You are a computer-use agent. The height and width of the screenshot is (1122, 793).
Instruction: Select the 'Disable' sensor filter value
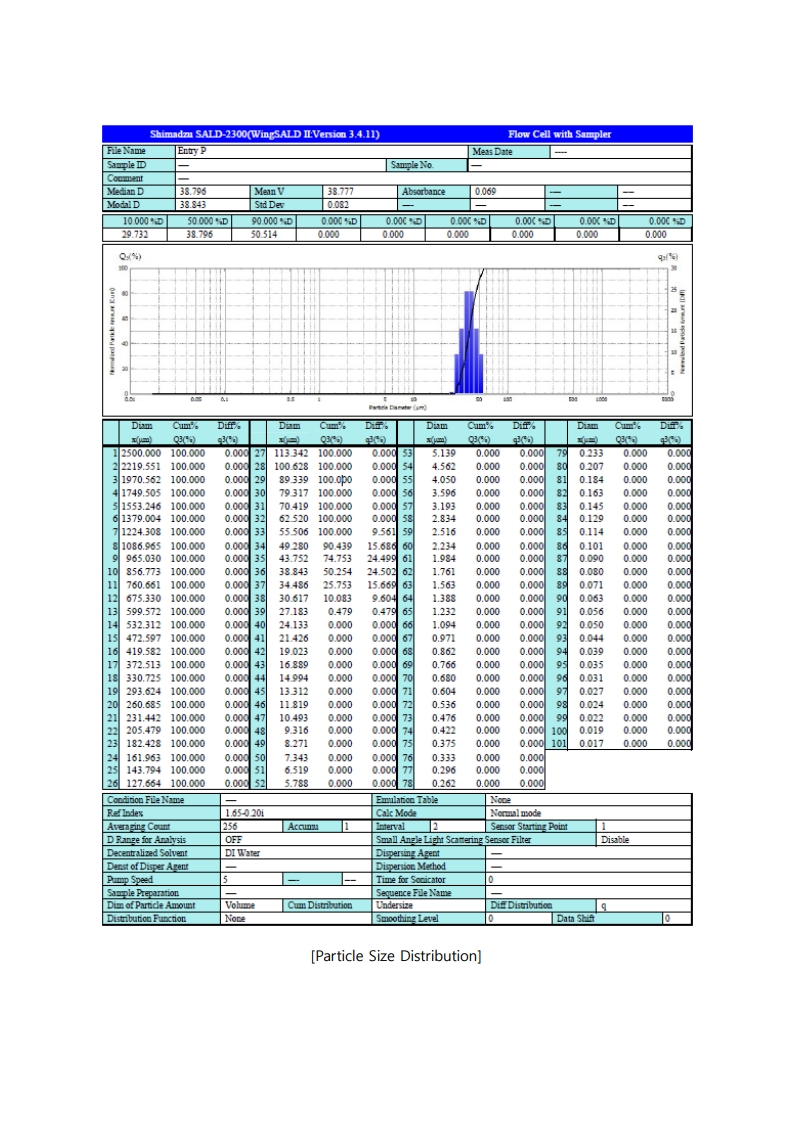(x=615, y=840)
